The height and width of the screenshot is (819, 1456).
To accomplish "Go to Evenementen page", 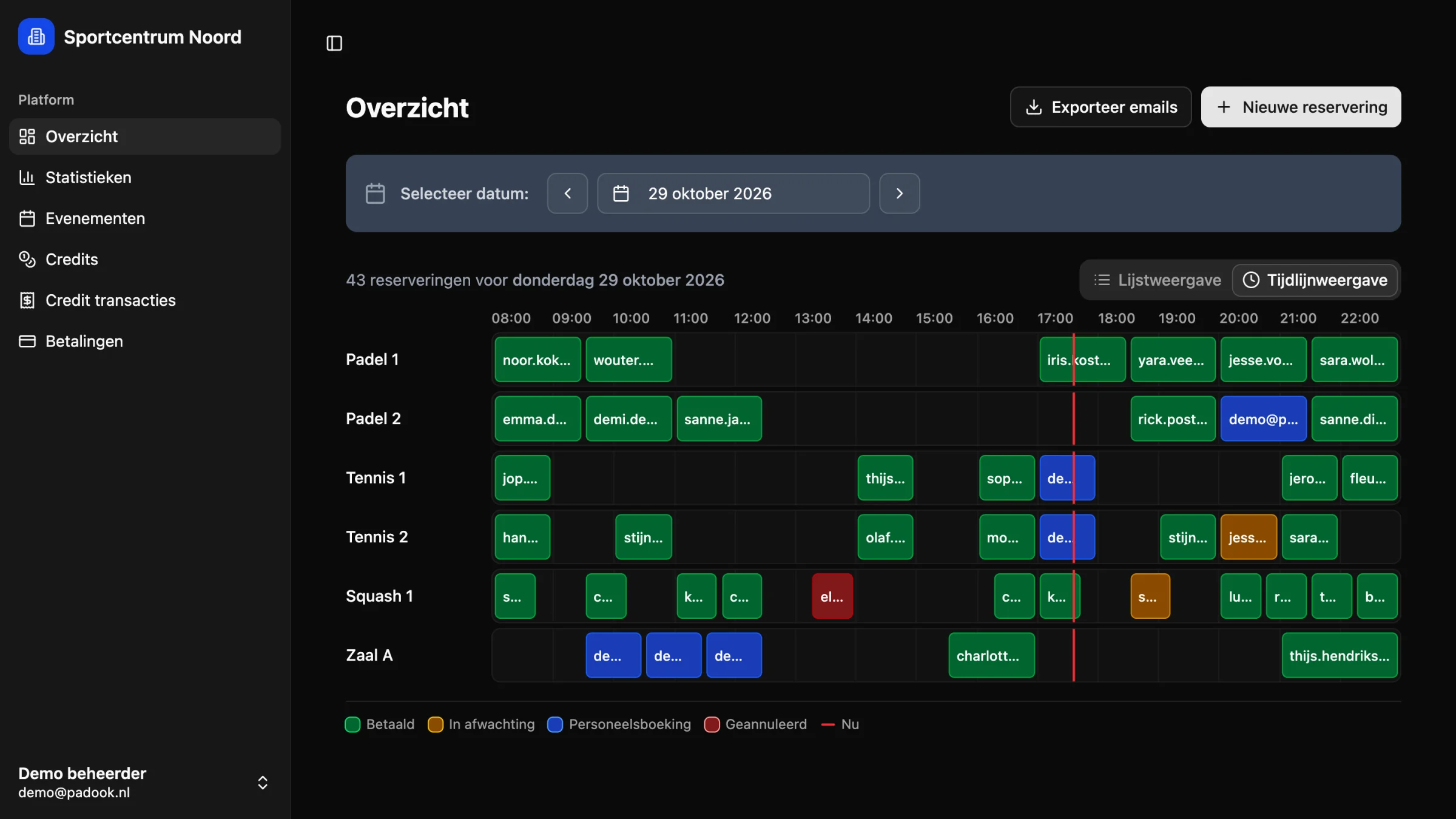I will tap(145, 218).
